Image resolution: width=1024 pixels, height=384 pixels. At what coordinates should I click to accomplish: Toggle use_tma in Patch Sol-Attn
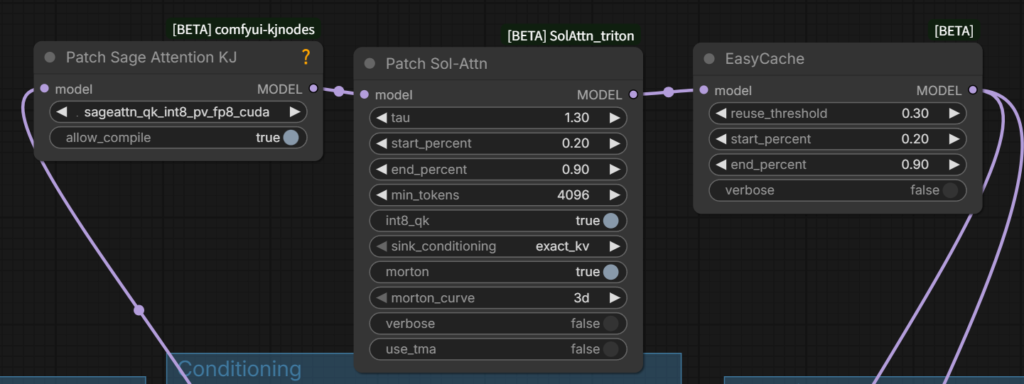[498, 349]
